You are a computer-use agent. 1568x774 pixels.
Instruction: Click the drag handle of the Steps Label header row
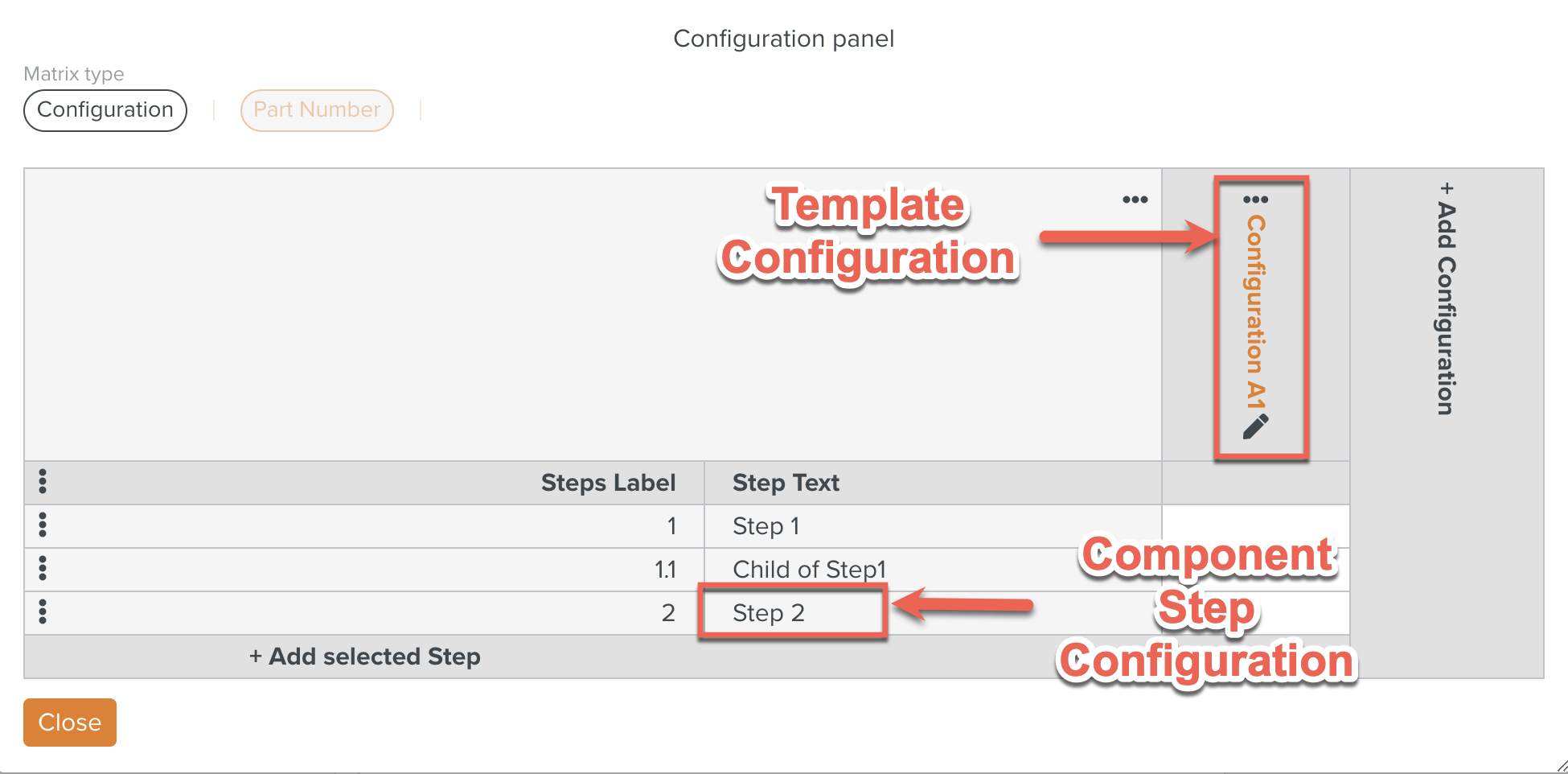[x=43, y=482]
